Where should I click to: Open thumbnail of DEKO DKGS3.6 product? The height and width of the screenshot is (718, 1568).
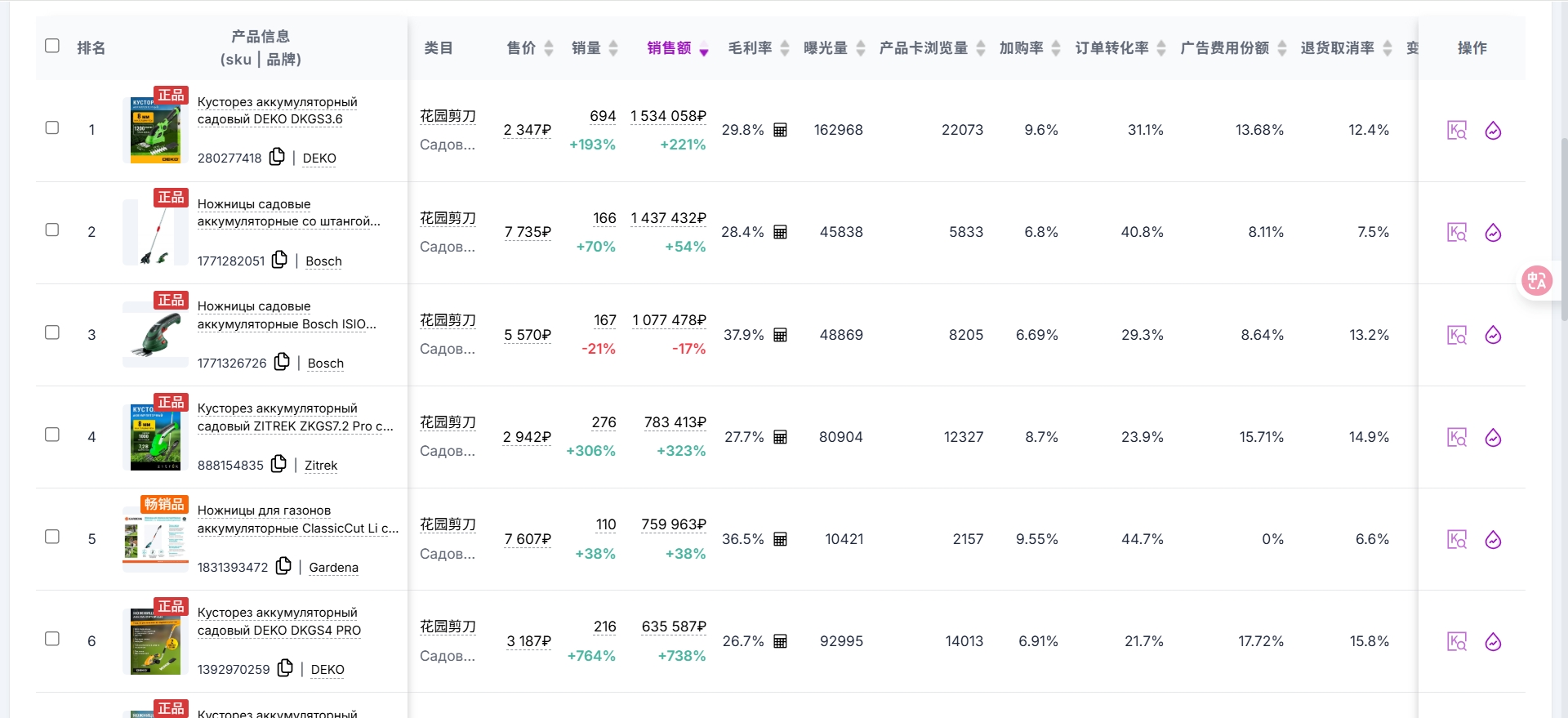[x=155, y=130]
